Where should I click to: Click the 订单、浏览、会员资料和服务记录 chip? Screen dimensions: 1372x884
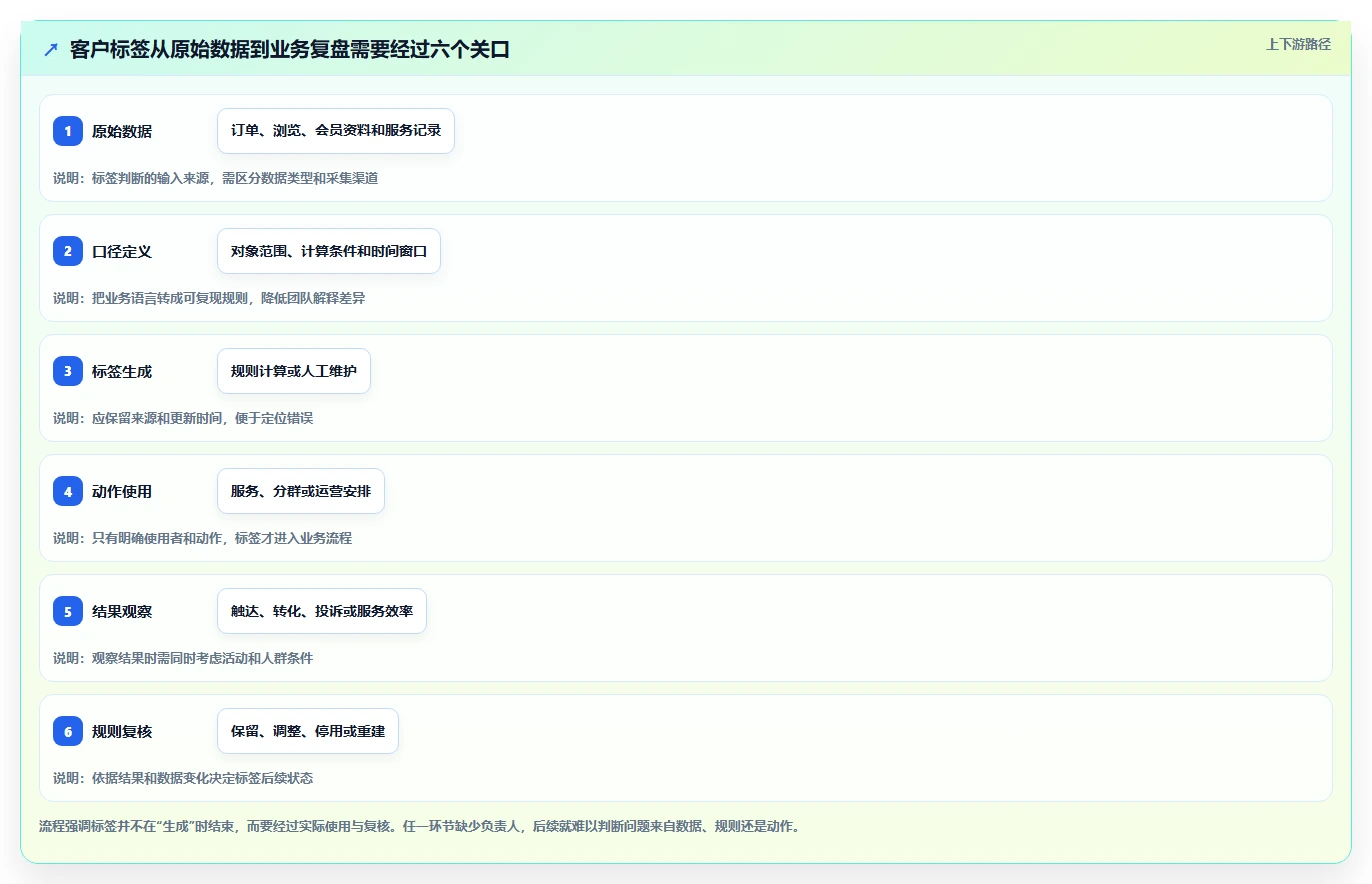tap(336, 131)
